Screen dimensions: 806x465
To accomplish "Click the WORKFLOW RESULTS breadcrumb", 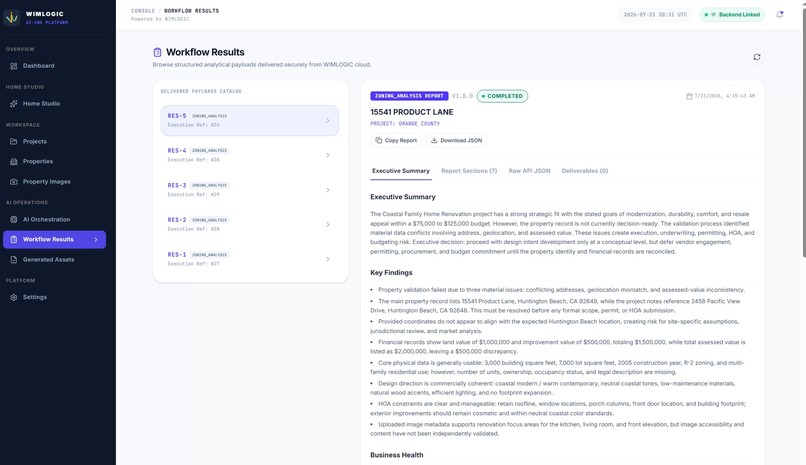I will [191, 11].
